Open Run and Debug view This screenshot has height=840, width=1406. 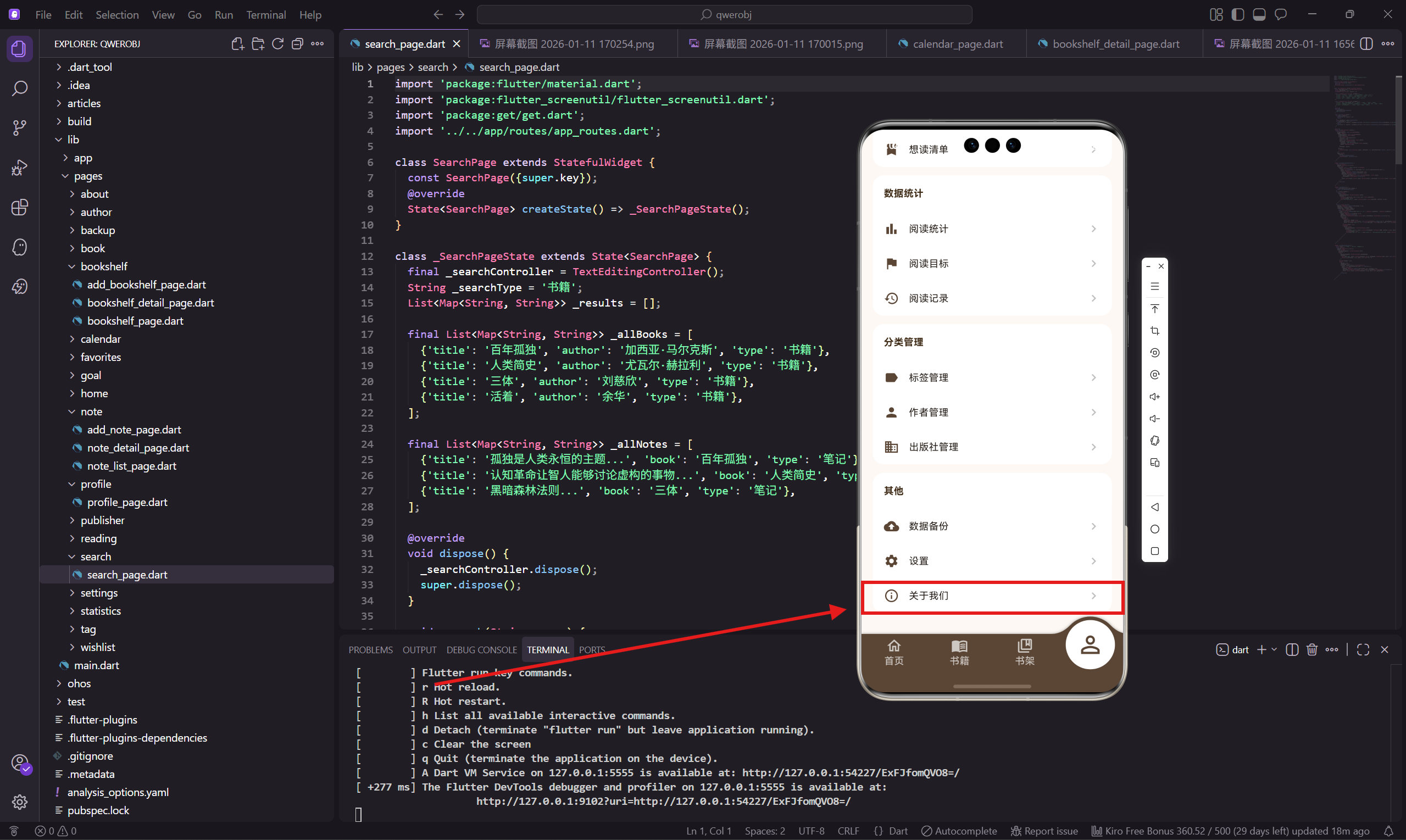(19, 168)
